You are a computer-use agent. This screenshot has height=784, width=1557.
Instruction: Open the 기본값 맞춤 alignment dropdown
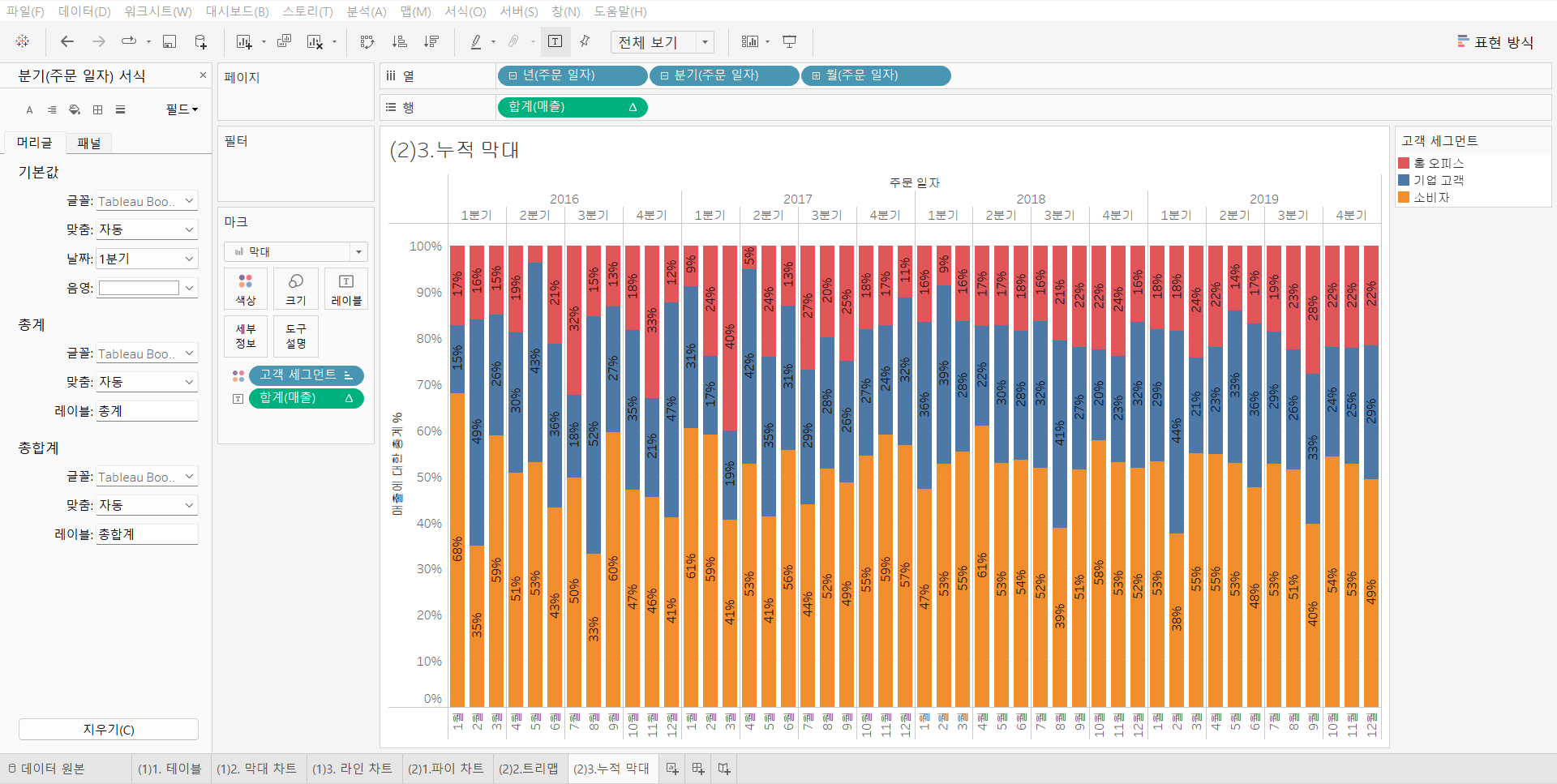pos(147,229)
